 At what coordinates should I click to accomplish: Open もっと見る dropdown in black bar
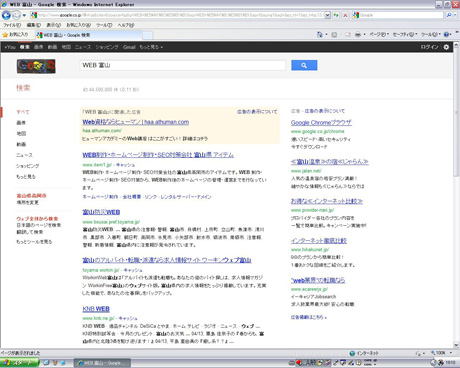(x=151, y=47)
